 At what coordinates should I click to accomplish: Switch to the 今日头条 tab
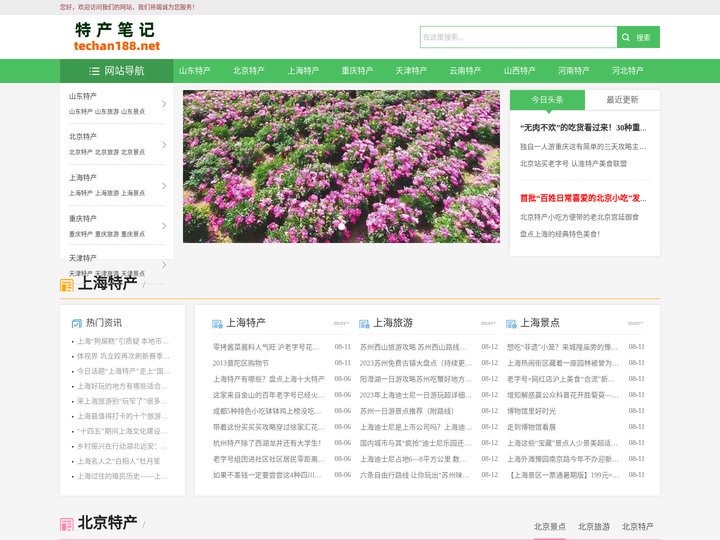point(547,100)
